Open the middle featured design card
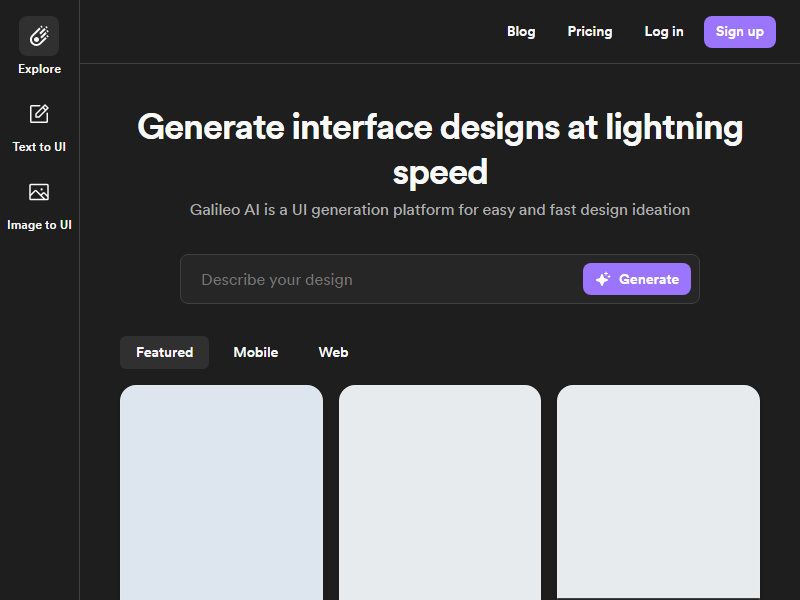This screenshot has width=800, height=600. [440, 492]
